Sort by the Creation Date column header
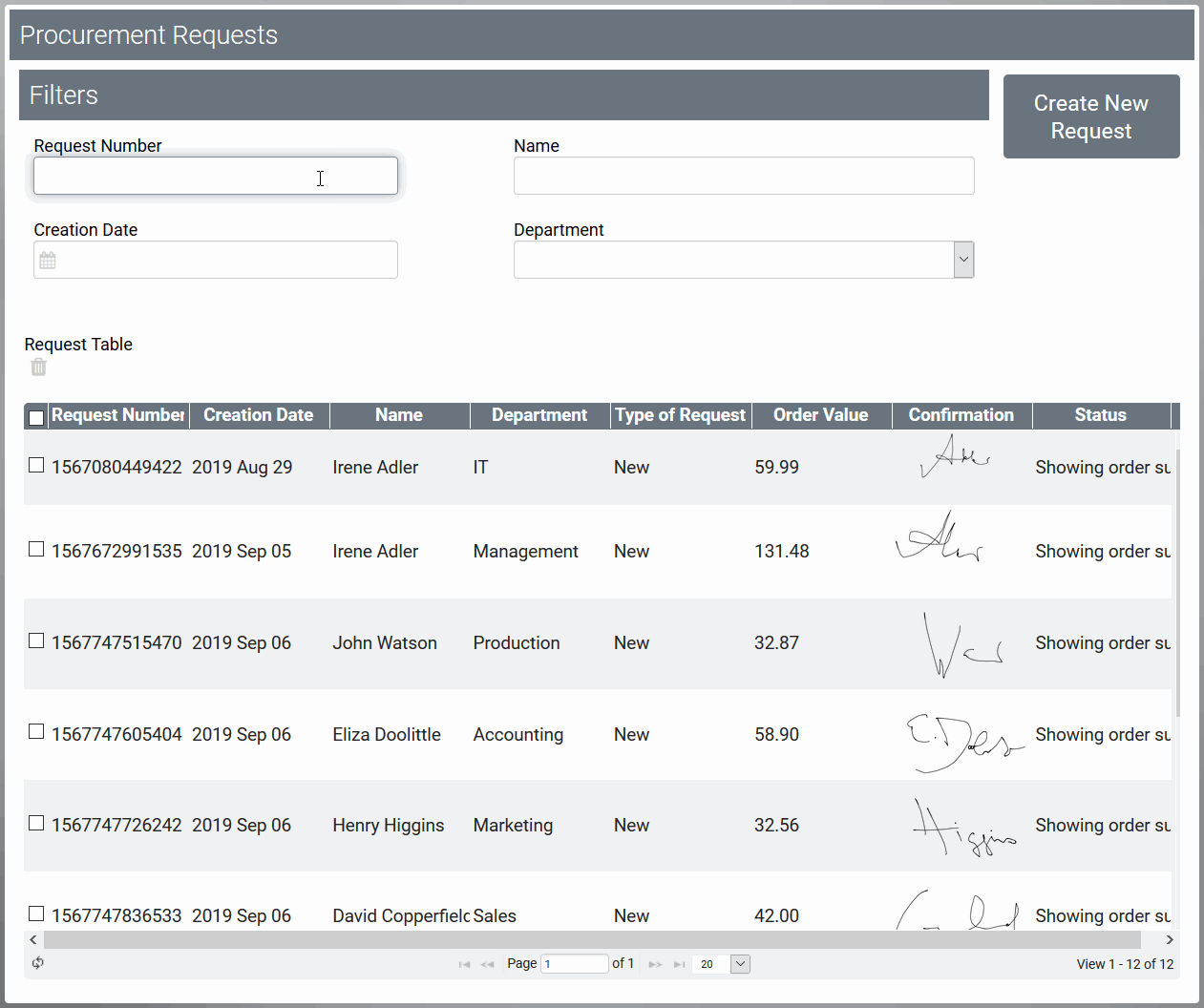The width and height of the screenshot is (1204, 1008). pos(258,415)
